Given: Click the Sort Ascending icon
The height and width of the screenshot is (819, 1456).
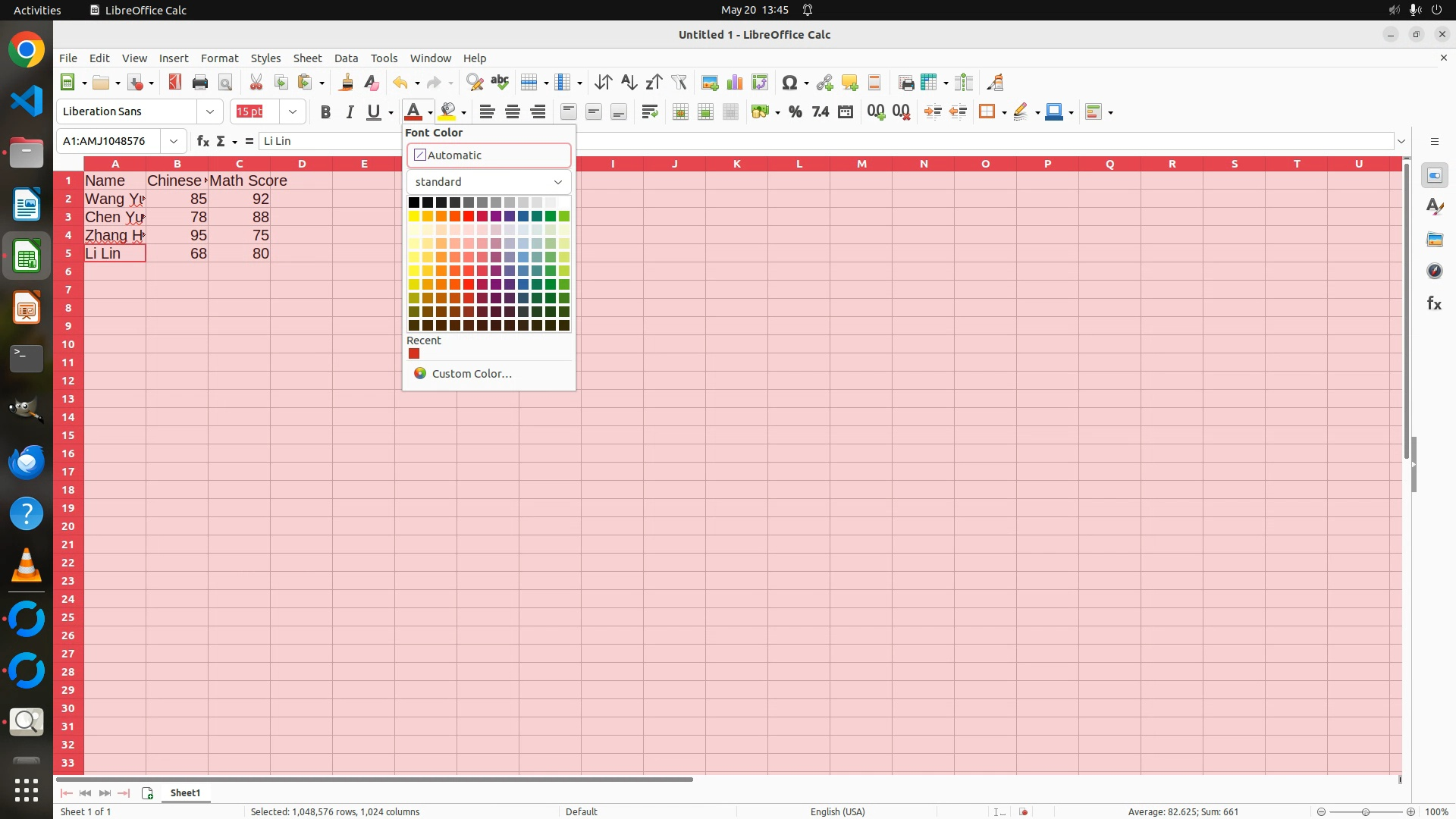Looking at the screenshot, I should pyautogui.click(x=629, y=83).
